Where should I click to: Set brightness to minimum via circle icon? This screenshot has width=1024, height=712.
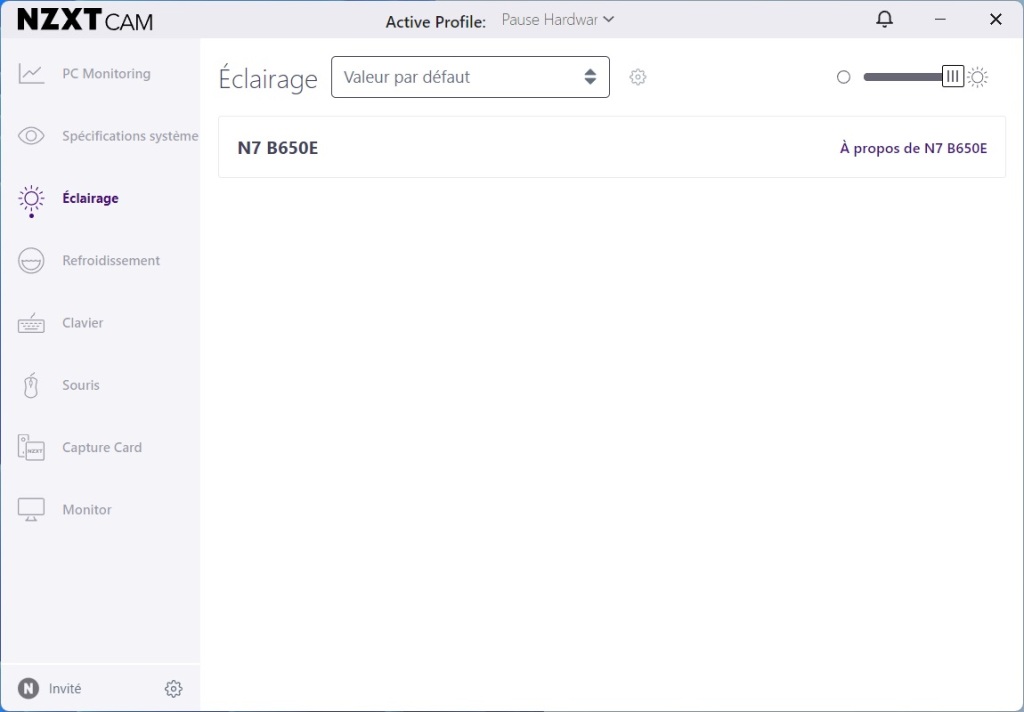(x=843, y=77)
